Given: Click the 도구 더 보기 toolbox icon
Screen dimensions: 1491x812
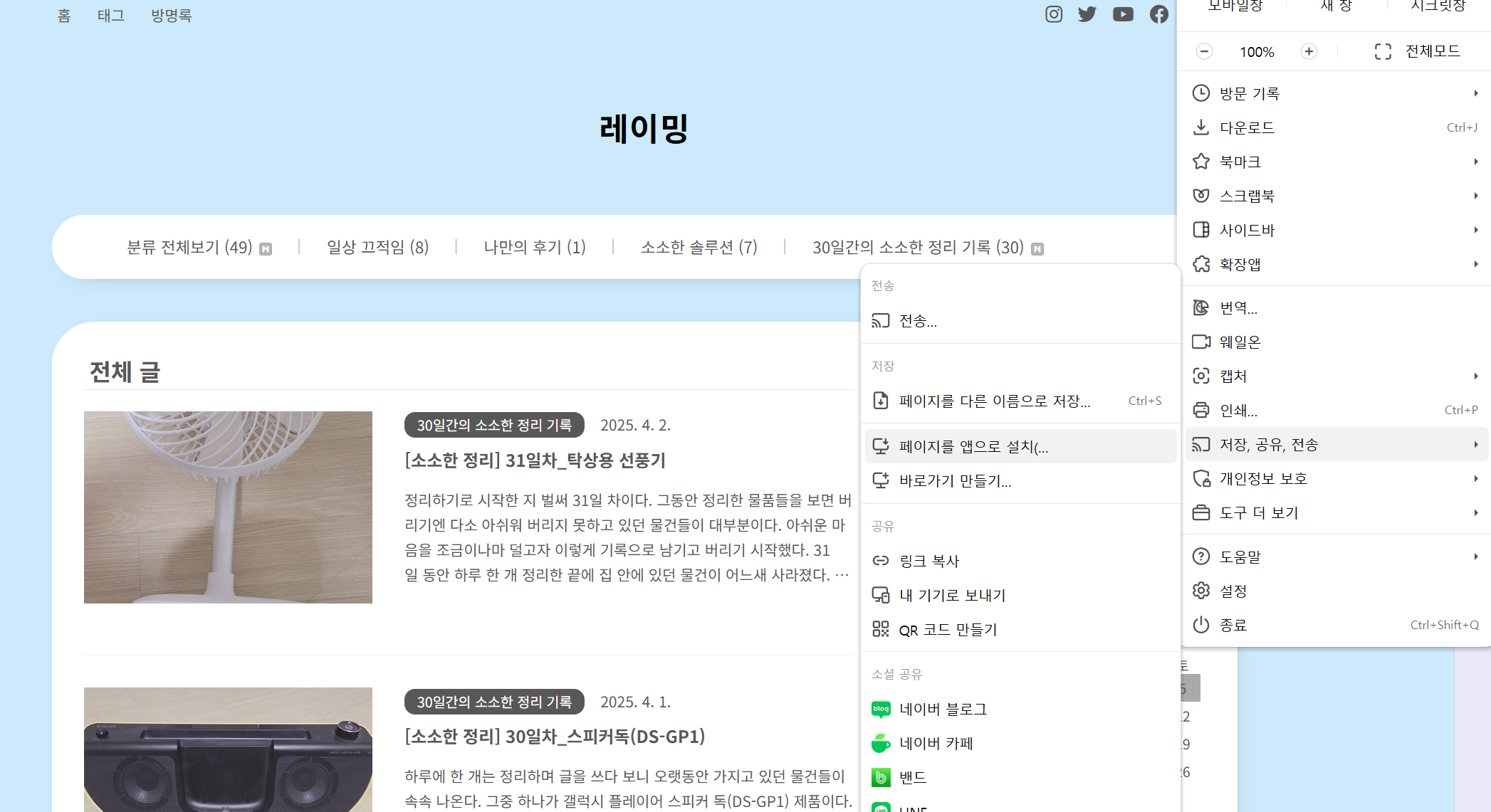Looking at the screenshot, I should coord(1201,512).
